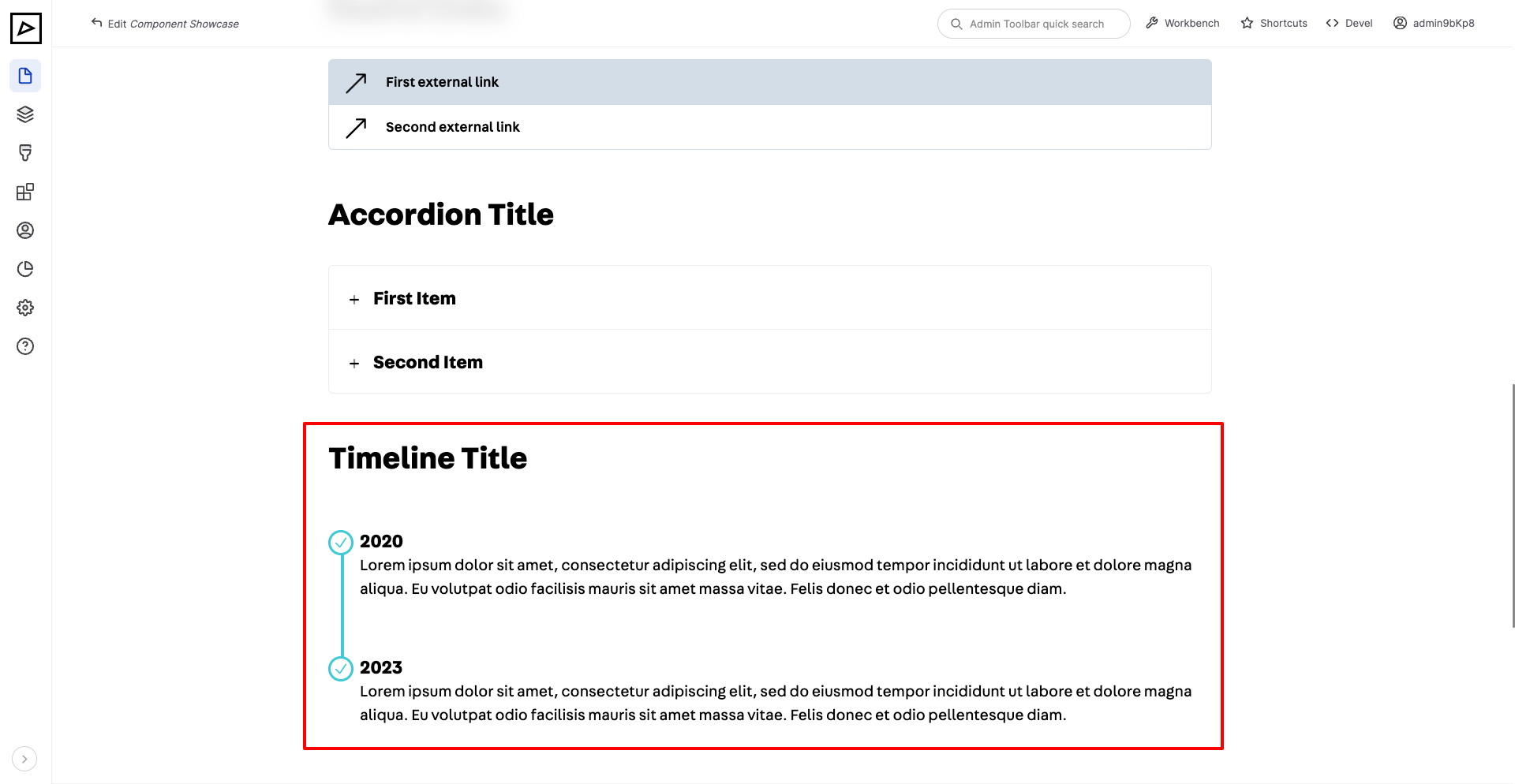Expand the collapsed sidebar using the bottom chevron

[x=24, y=758]
